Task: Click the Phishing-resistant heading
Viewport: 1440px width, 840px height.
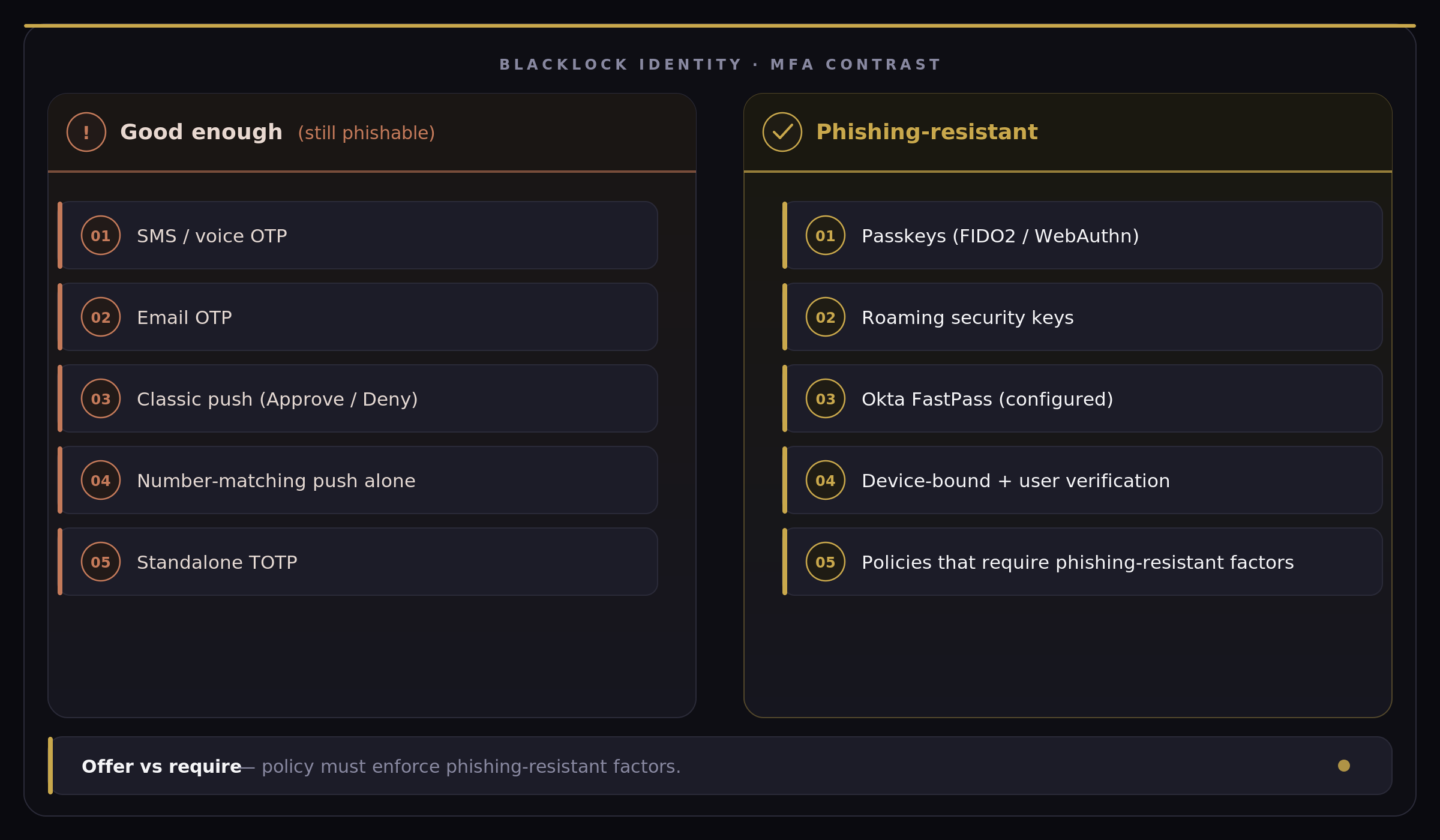Action: pos(927,132)
